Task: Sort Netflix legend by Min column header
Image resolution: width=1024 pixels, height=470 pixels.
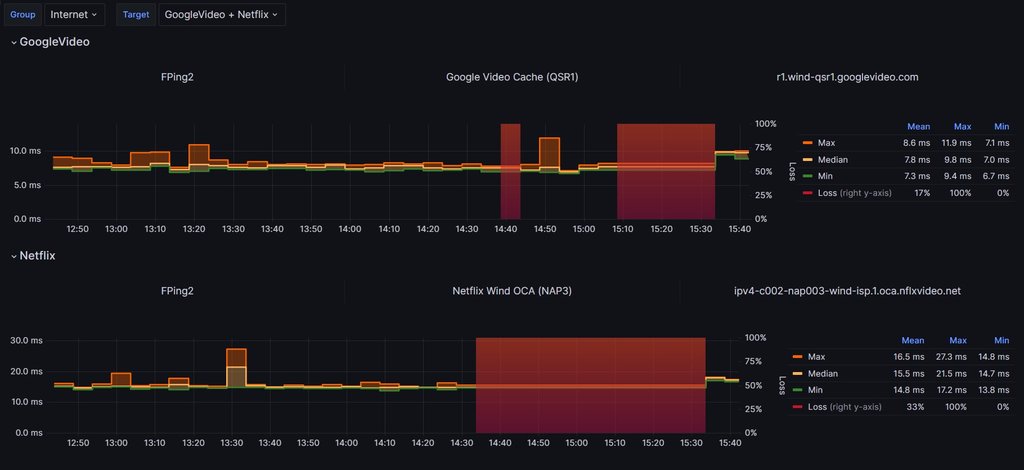Action: (x=1002, y=341)
